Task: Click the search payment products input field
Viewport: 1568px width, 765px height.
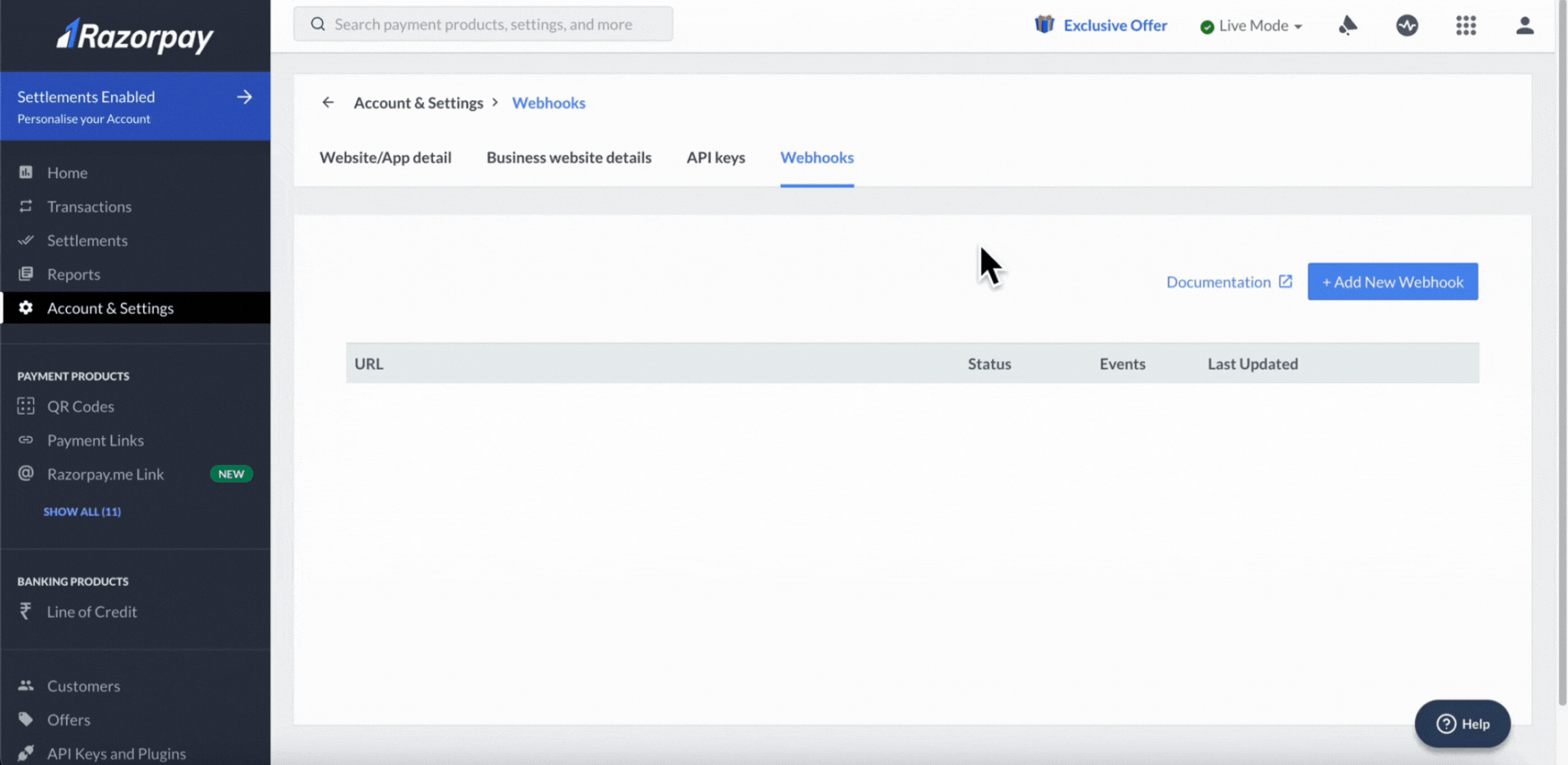Action: tap(483, 24)
